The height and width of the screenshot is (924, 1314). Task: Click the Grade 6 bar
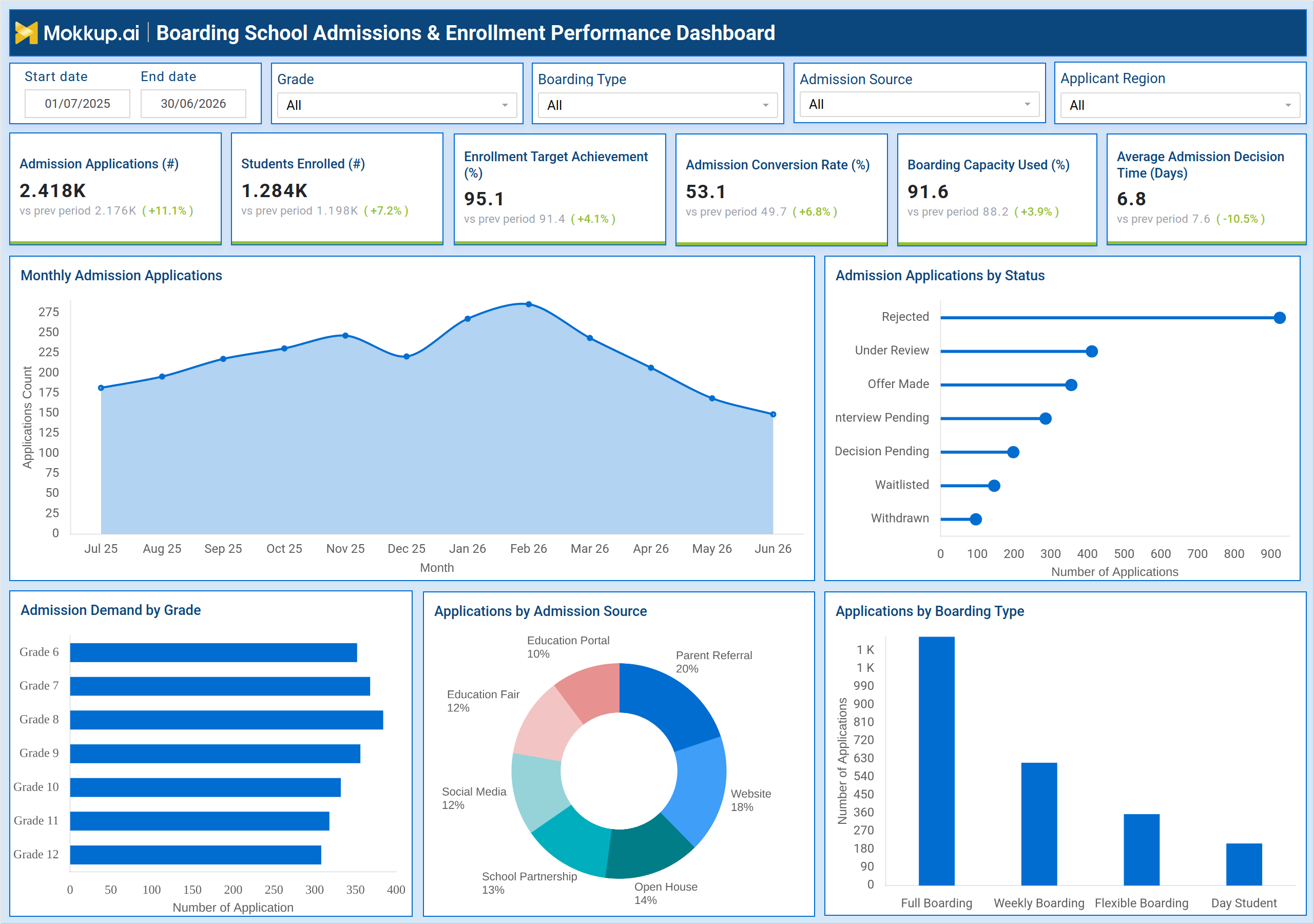point(214,652)
